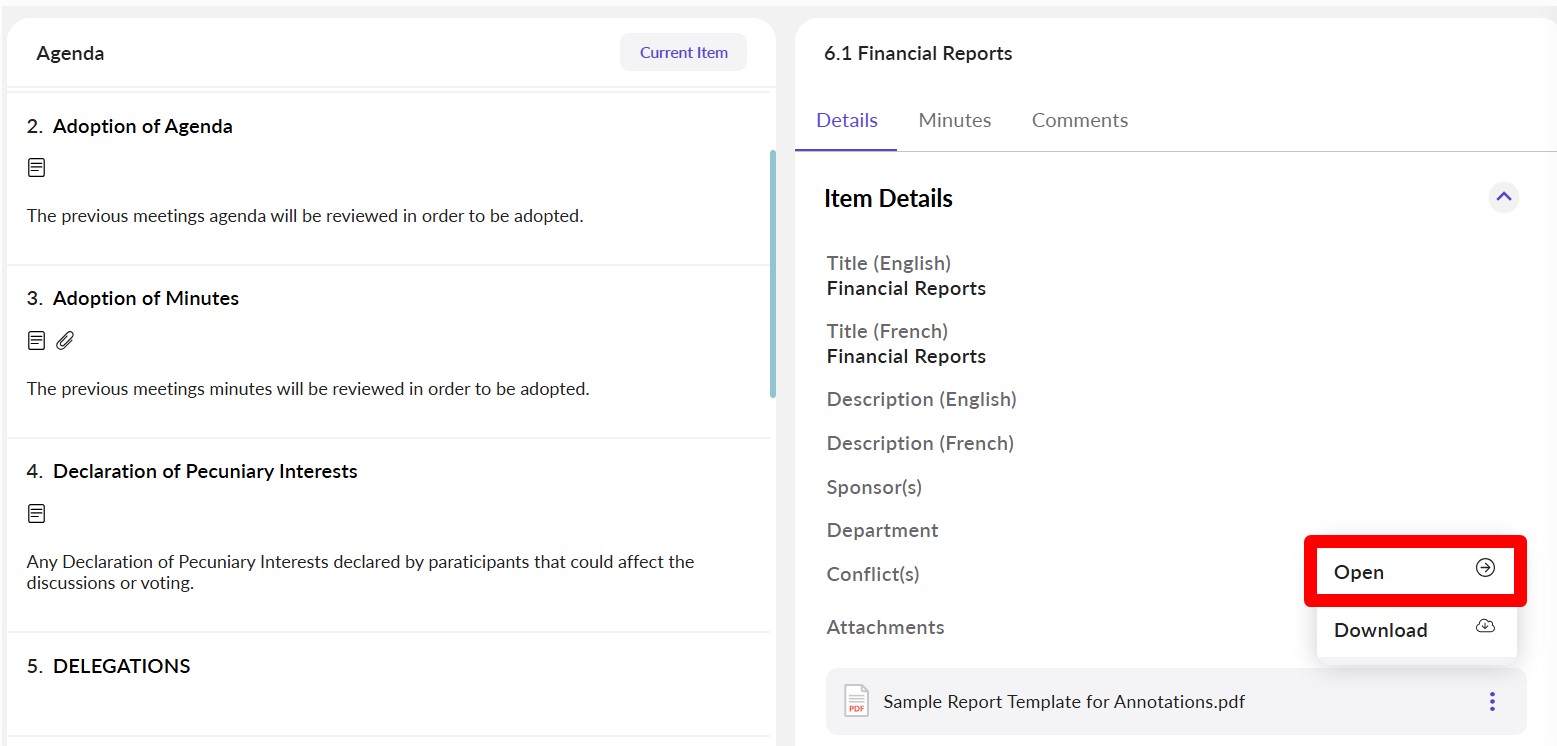Select the DELEGATIONS agenda item

point(121,666)
